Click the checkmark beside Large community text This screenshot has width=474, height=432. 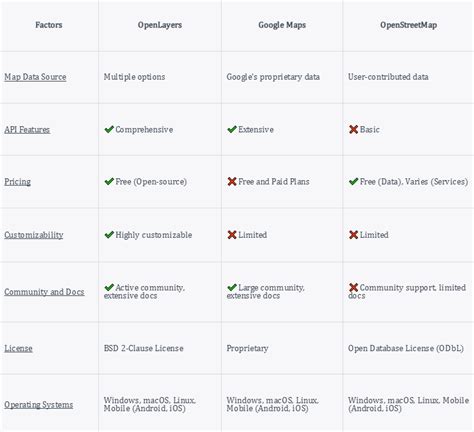pos(232,287)
